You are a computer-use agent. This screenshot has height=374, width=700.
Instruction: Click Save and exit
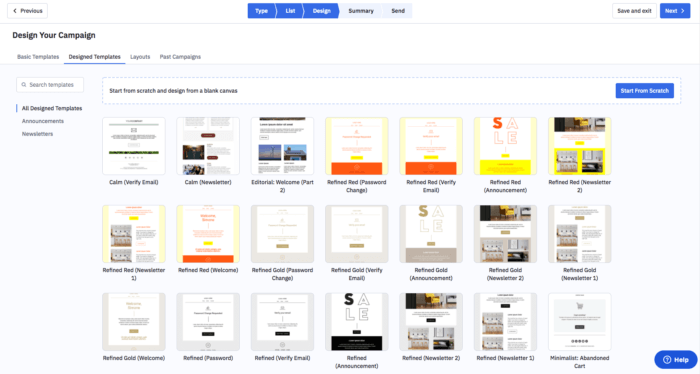coord(634,11)
